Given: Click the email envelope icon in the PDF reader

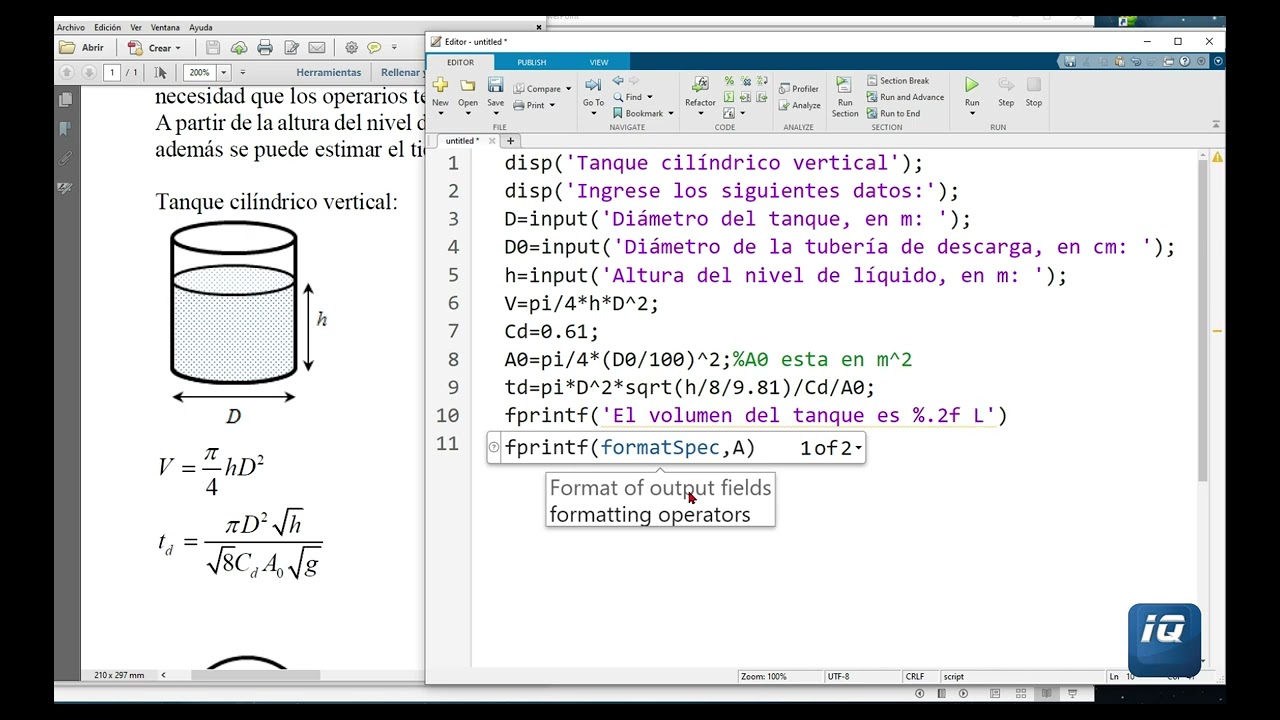Looking at the screenshot, I should click(317, 48).
